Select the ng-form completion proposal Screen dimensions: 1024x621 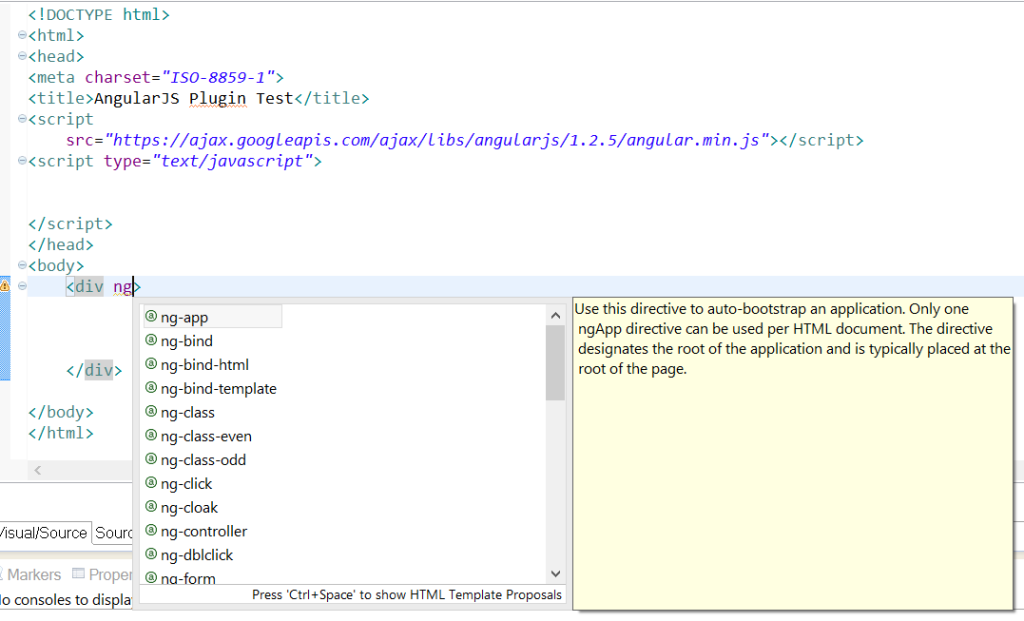point(188,578)
